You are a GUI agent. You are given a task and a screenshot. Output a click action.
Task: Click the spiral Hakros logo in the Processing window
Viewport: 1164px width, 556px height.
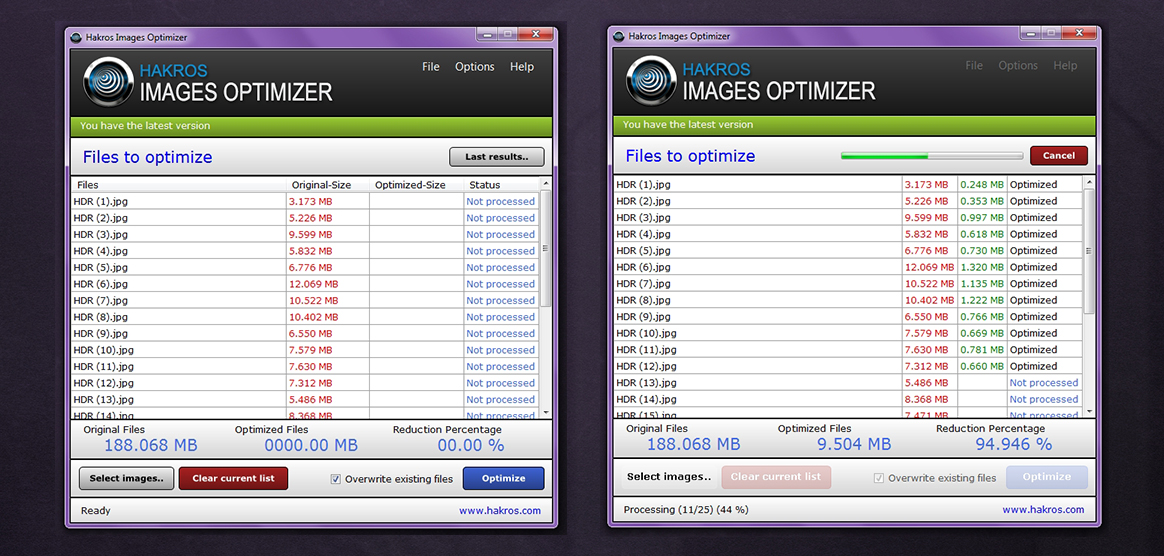click(651, 81)
